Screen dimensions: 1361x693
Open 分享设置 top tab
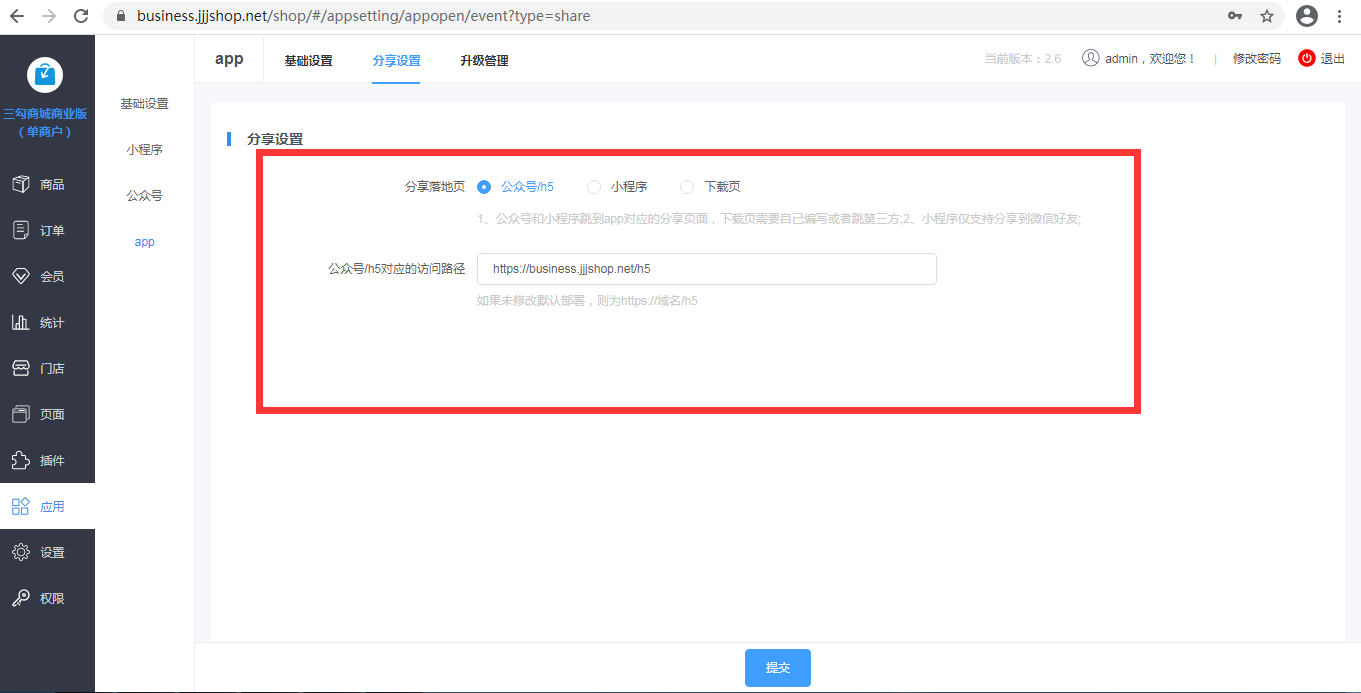(x=396, y=60)
